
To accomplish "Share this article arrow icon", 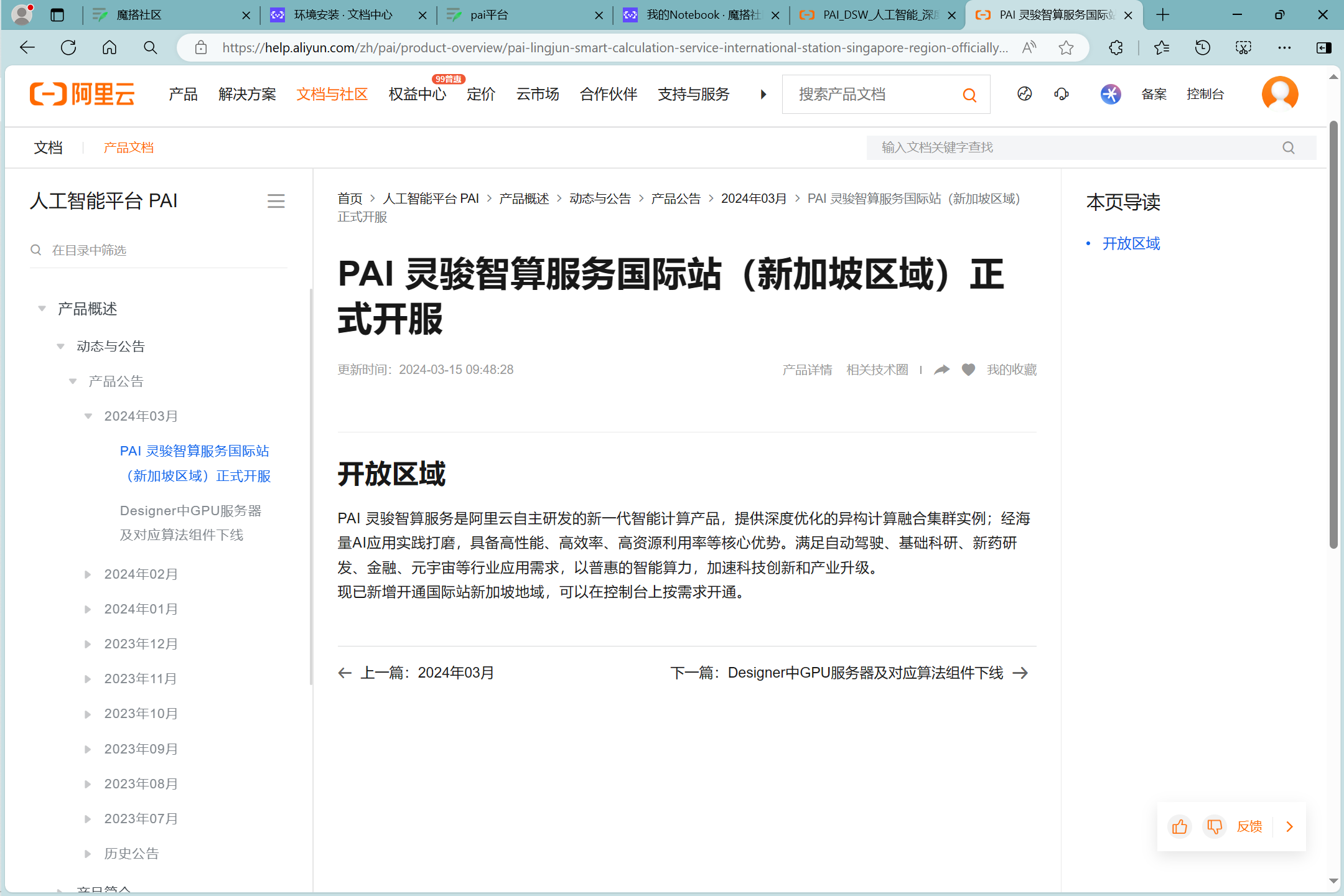I will click(942, 370).
